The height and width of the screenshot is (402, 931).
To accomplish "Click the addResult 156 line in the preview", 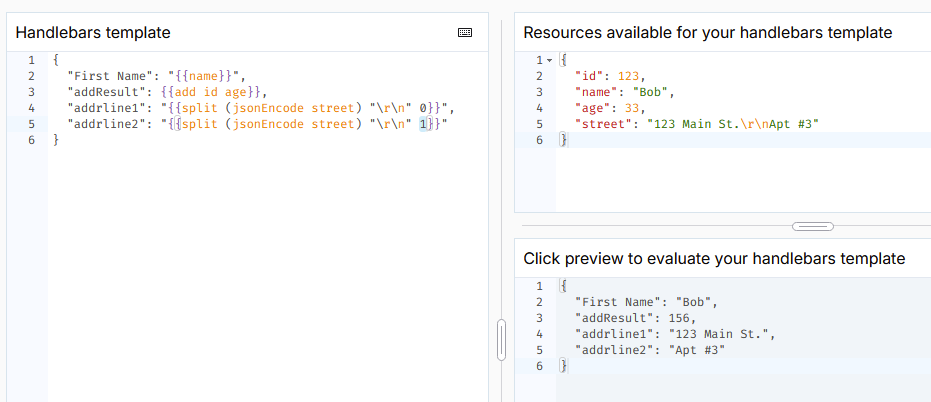I will click(x=632, y=318).
